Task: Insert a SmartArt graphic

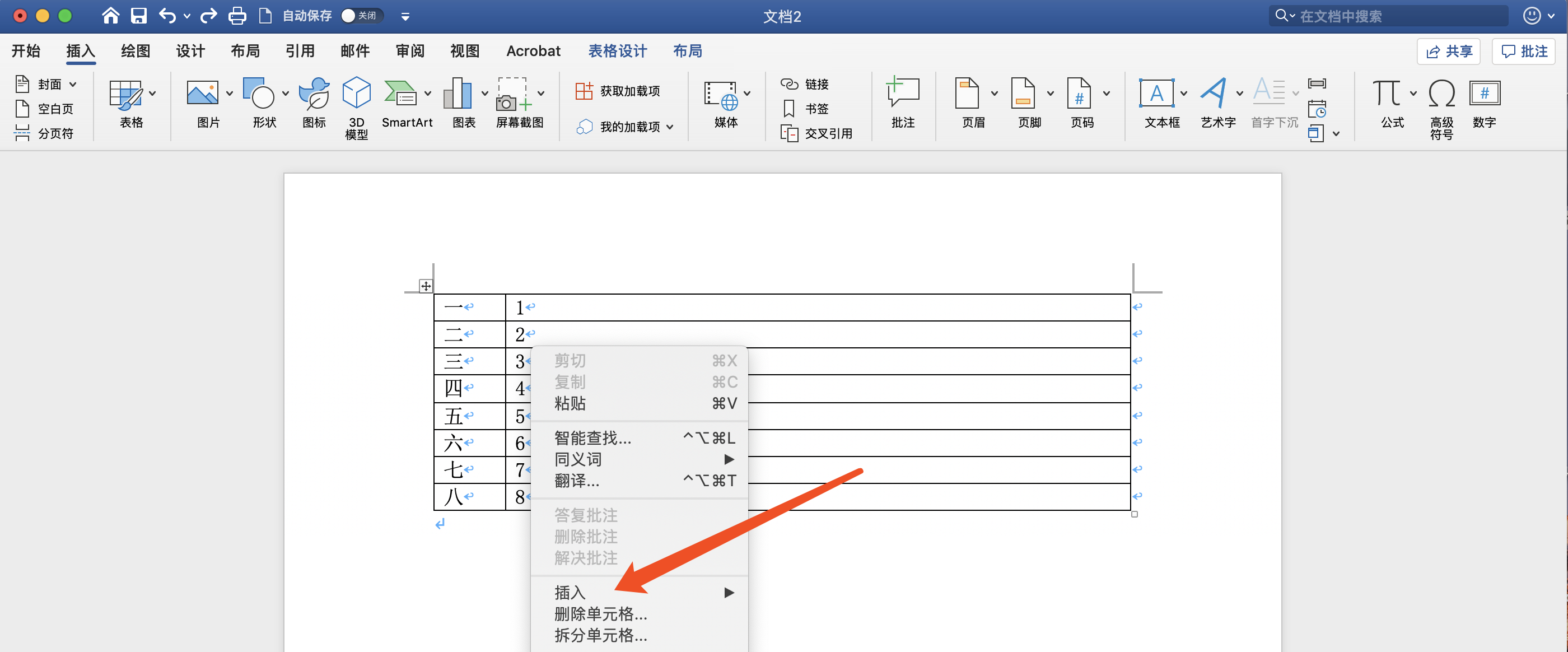Action: click(400, 94)
